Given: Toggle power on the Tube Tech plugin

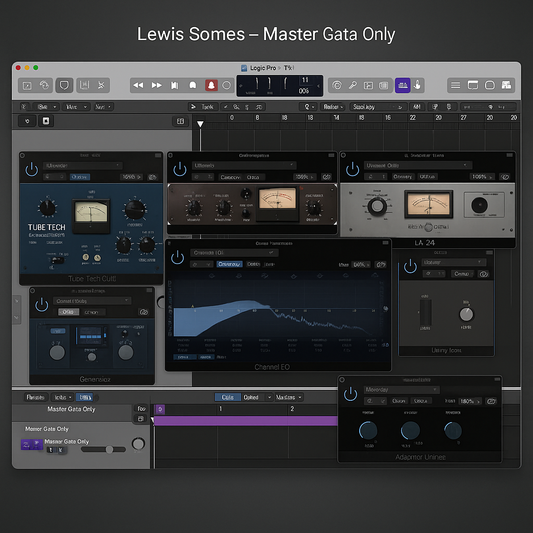Looking at the screenshot, I should (32, 169).
